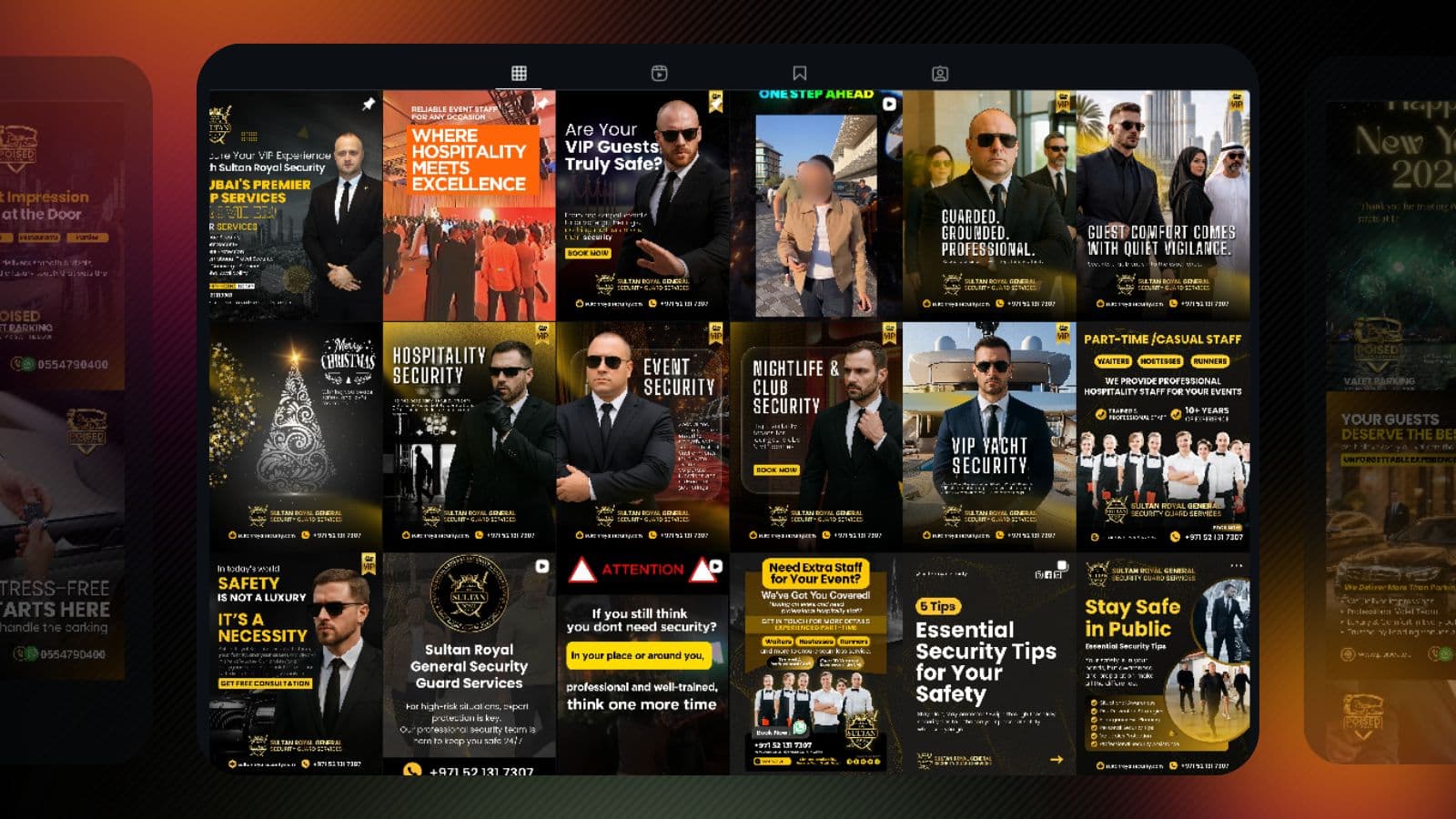Click Get Free Consultation on Safety post
Viewport: 1456px width, 819px height.
coord(265,683)
